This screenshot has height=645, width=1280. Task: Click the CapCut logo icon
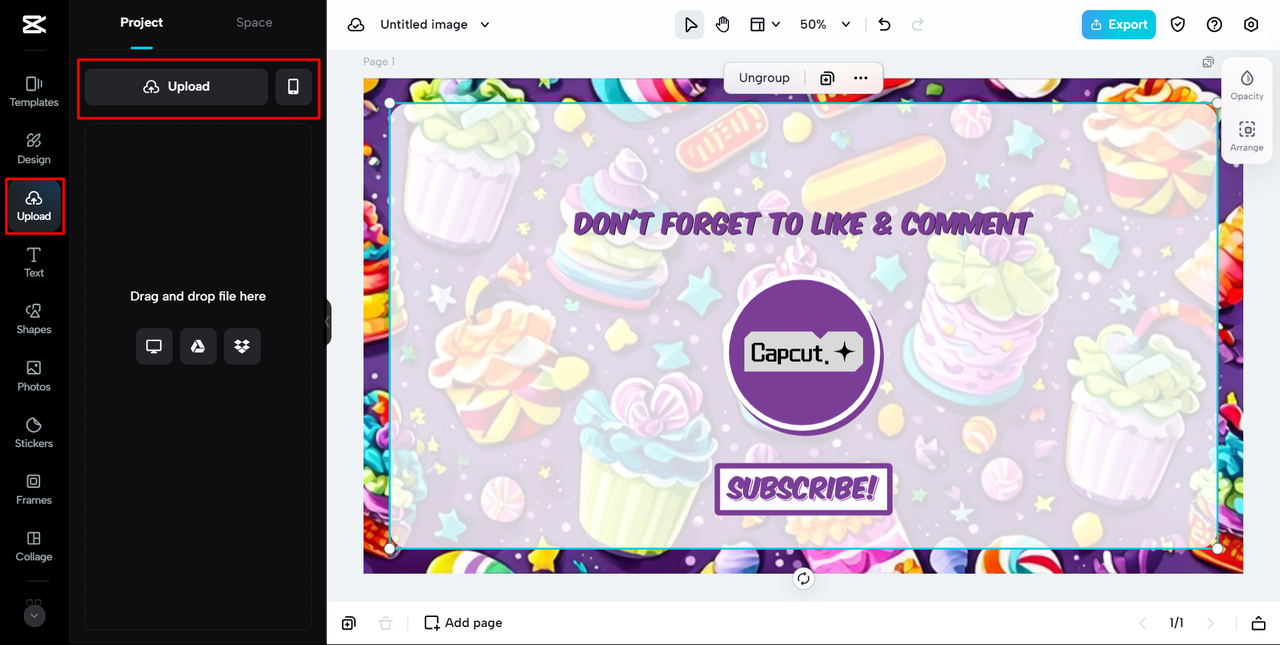coord(34,25)
